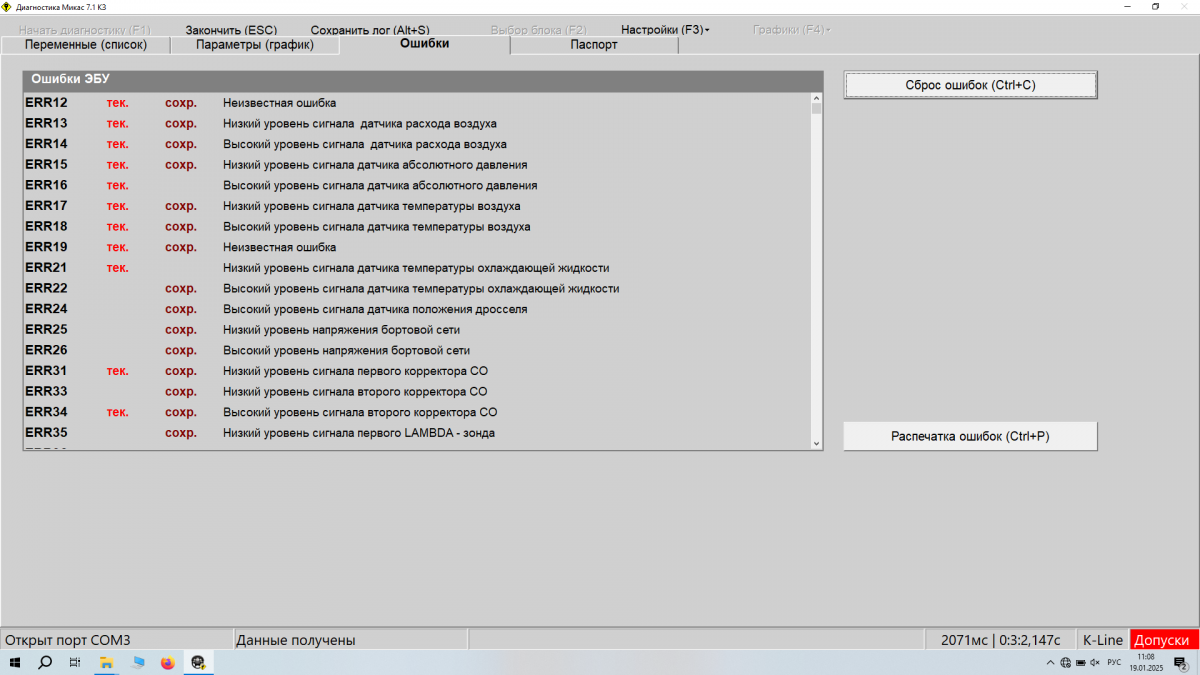The image size is (1200, 675).
Task: Click the taskbar search magnifier icon
Action: coord(45,662)
